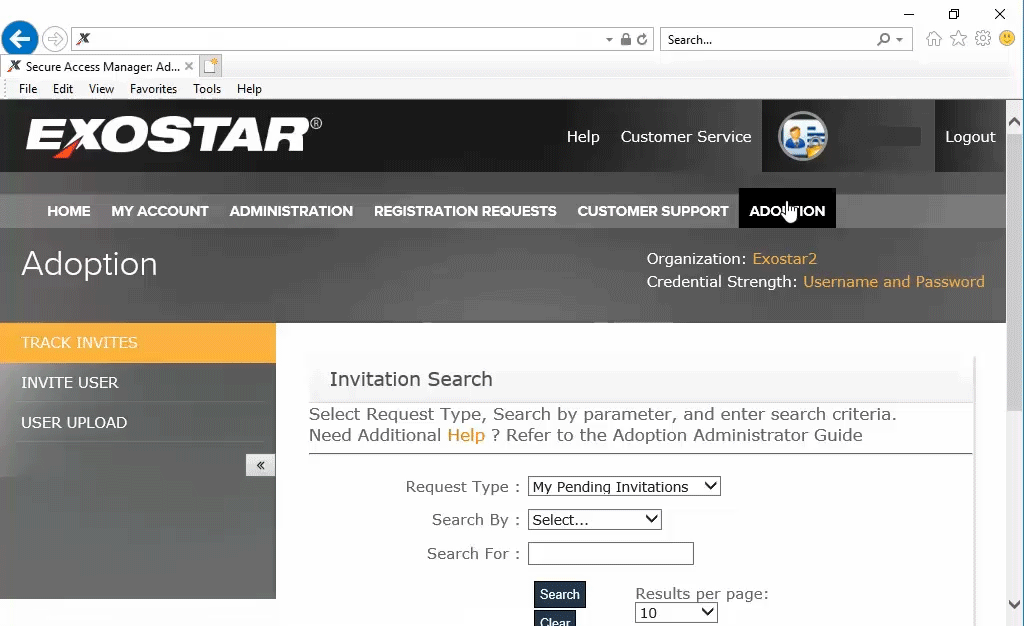Open the browser settings gear icon

point(982,38)
